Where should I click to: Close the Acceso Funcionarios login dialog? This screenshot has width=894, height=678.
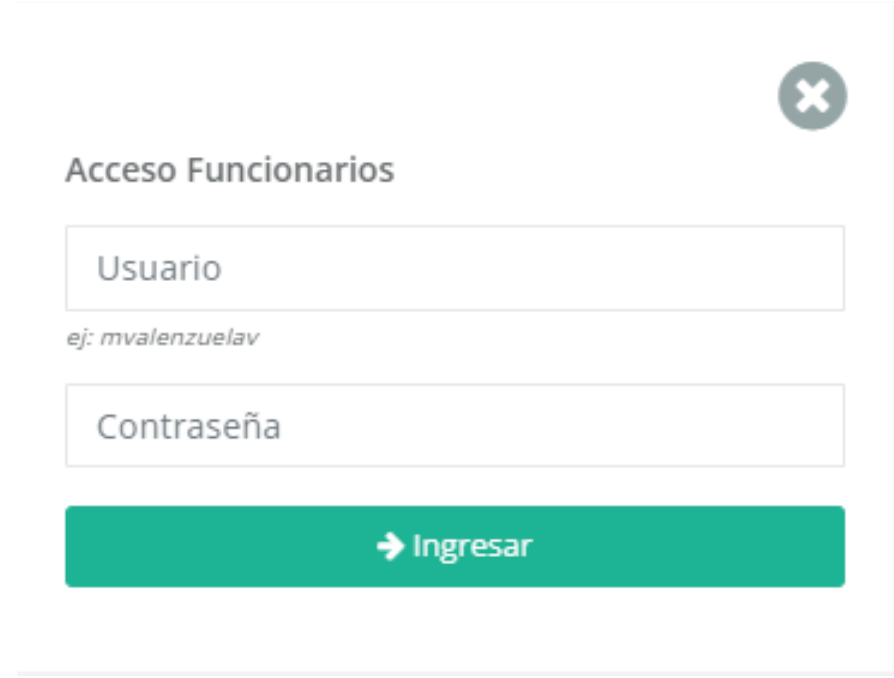[812, 96]
